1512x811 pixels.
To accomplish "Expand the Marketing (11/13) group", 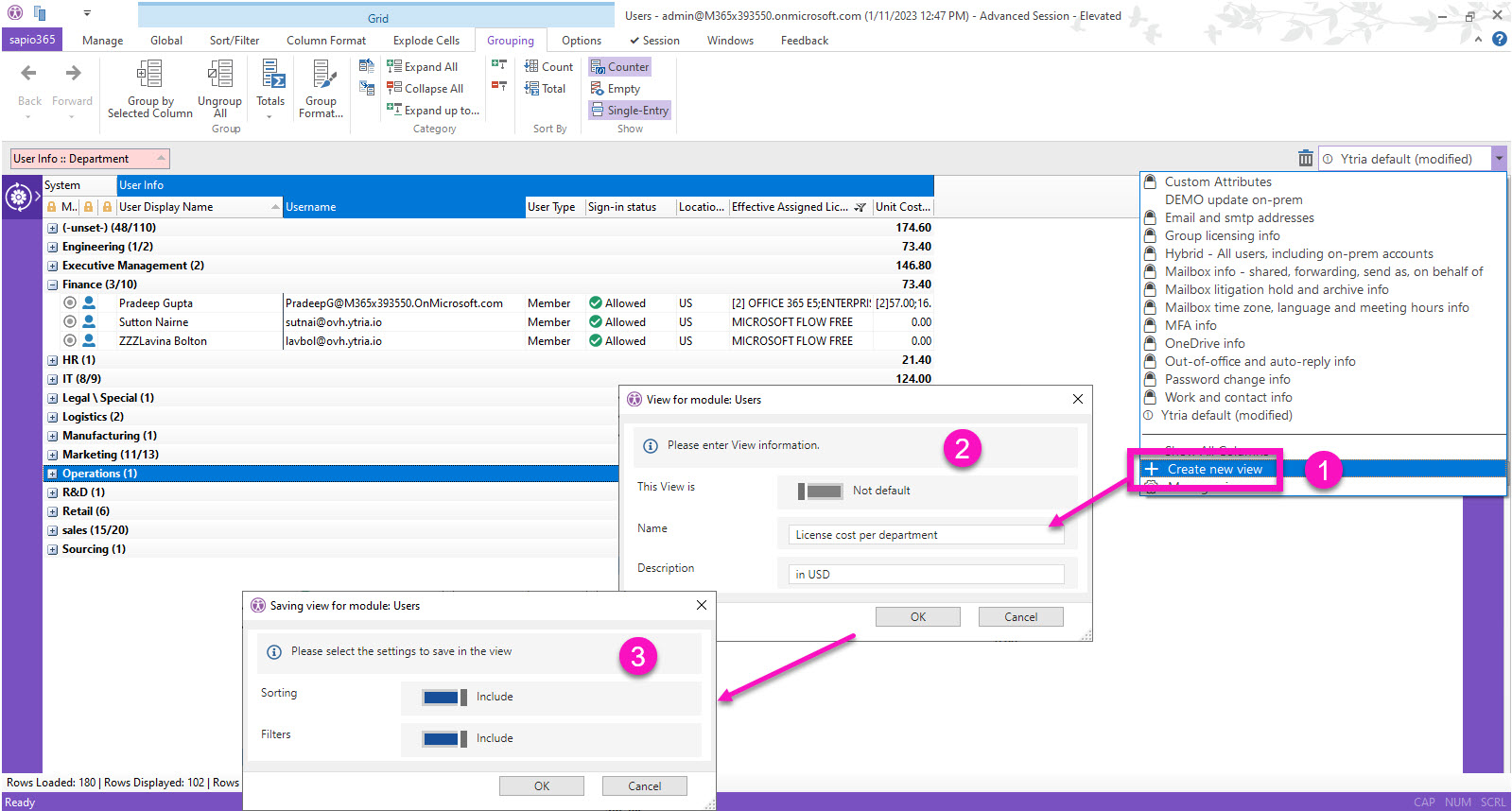I will point(53,455).
